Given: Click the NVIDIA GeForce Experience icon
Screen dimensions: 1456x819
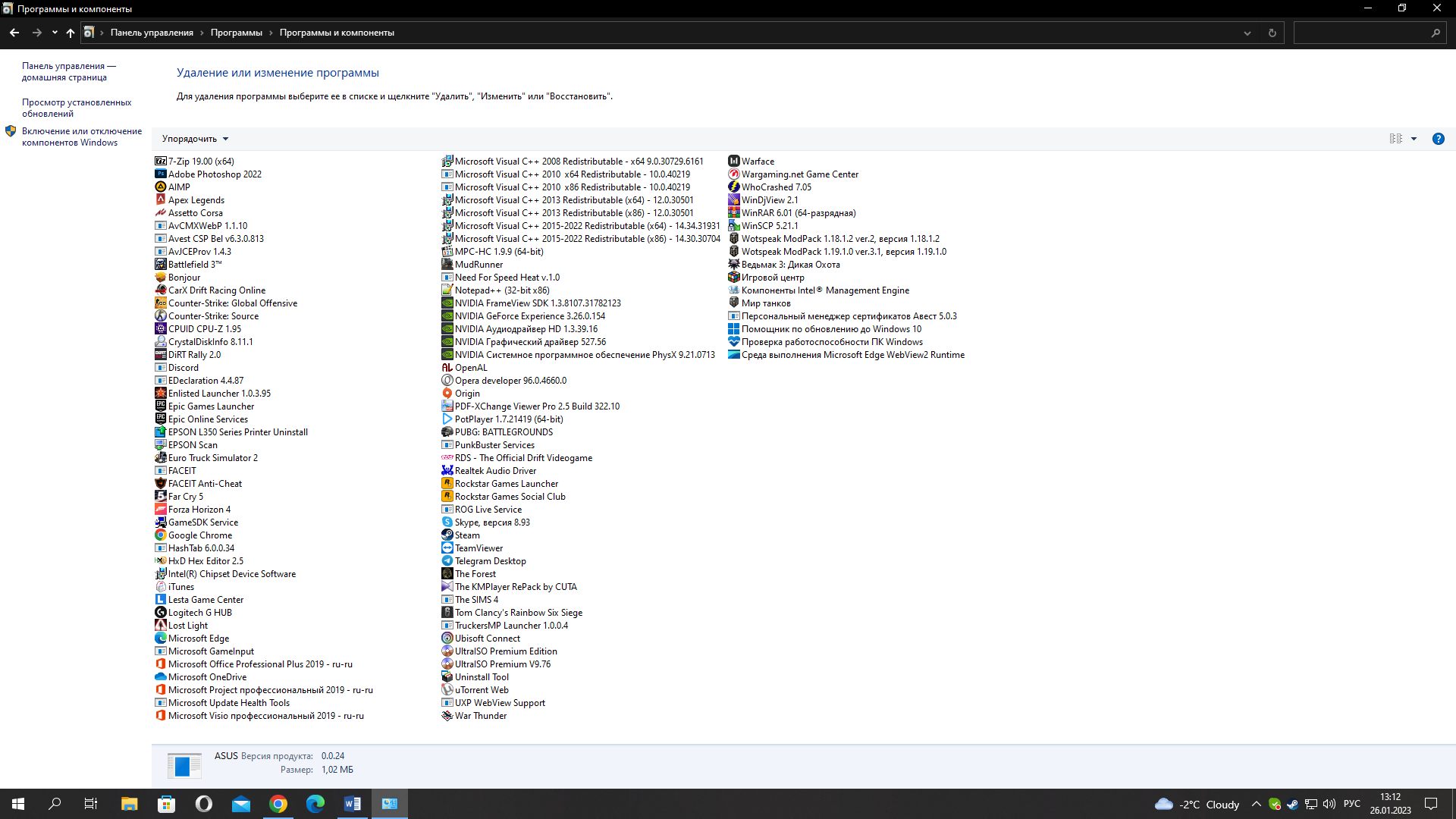Looking at the screenshot, I should pos(447,316).
